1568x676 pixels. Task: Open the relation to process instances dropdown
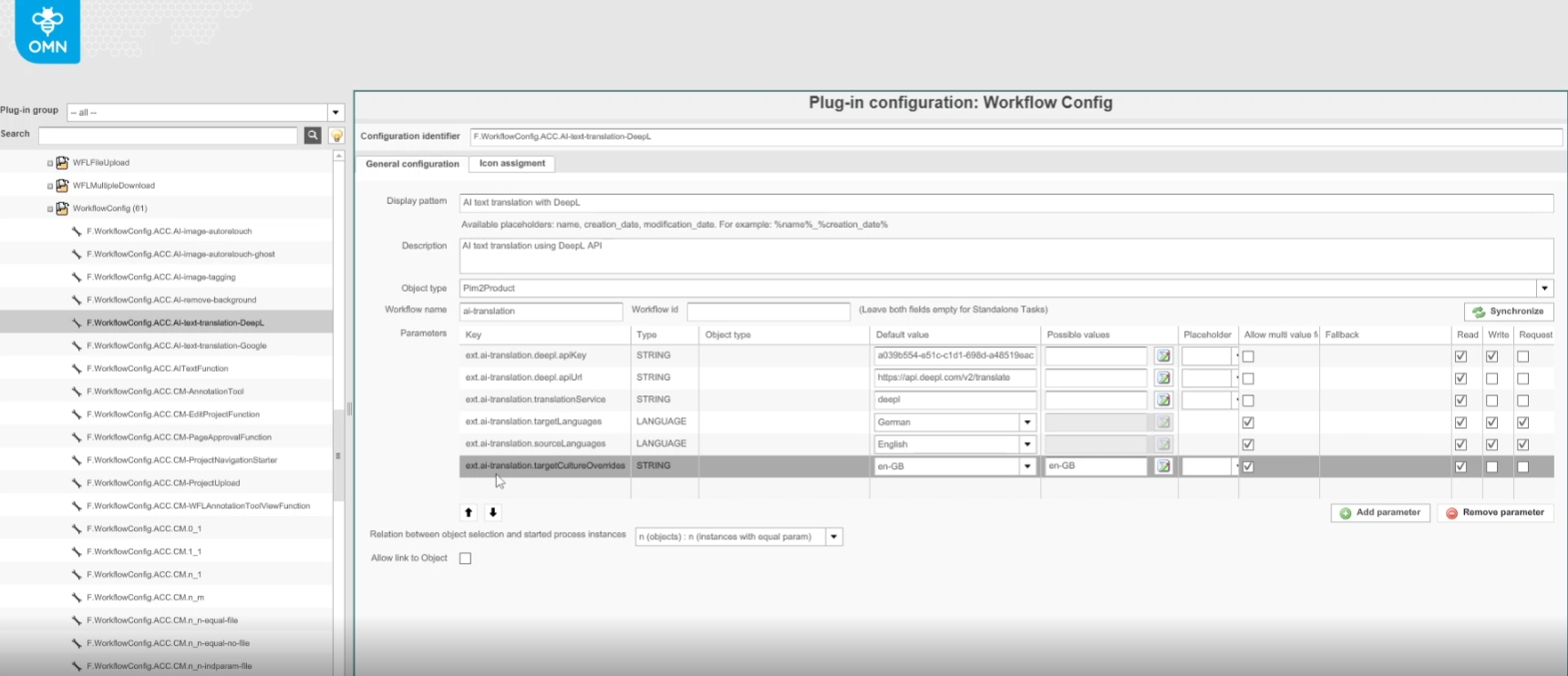pyautogui.click(x=834, y=537)
